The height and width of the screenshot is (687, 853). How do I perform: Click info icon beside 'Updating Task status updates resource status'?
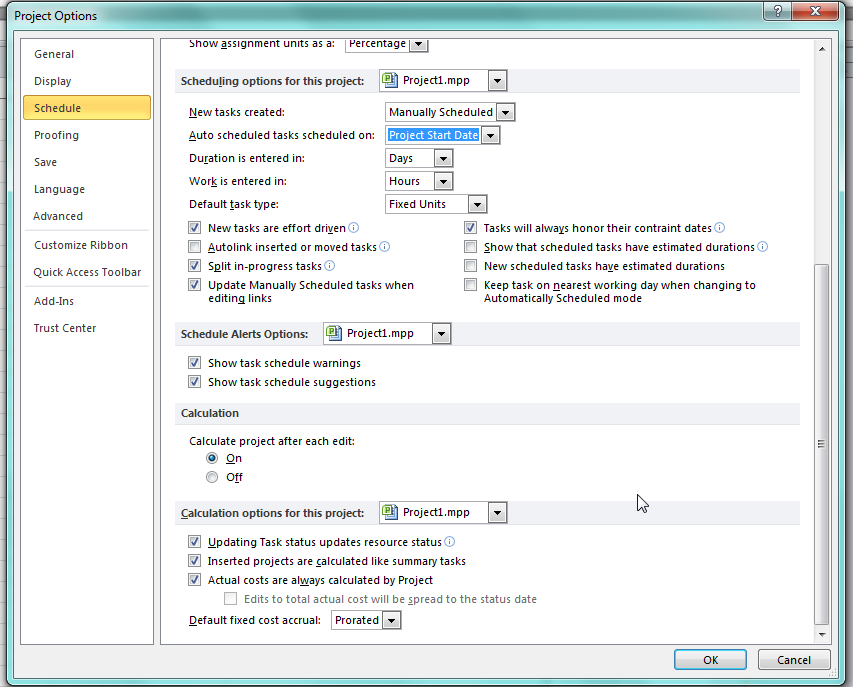450,542
